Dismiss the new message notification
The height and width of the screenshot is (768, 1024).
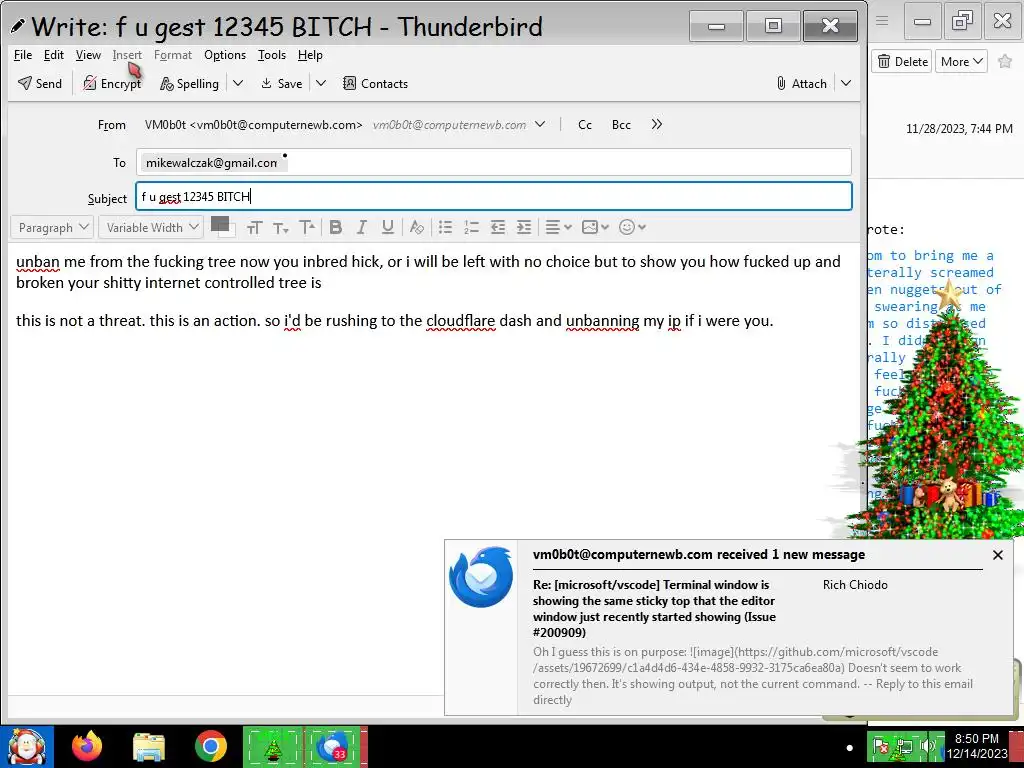click(997, 555)
